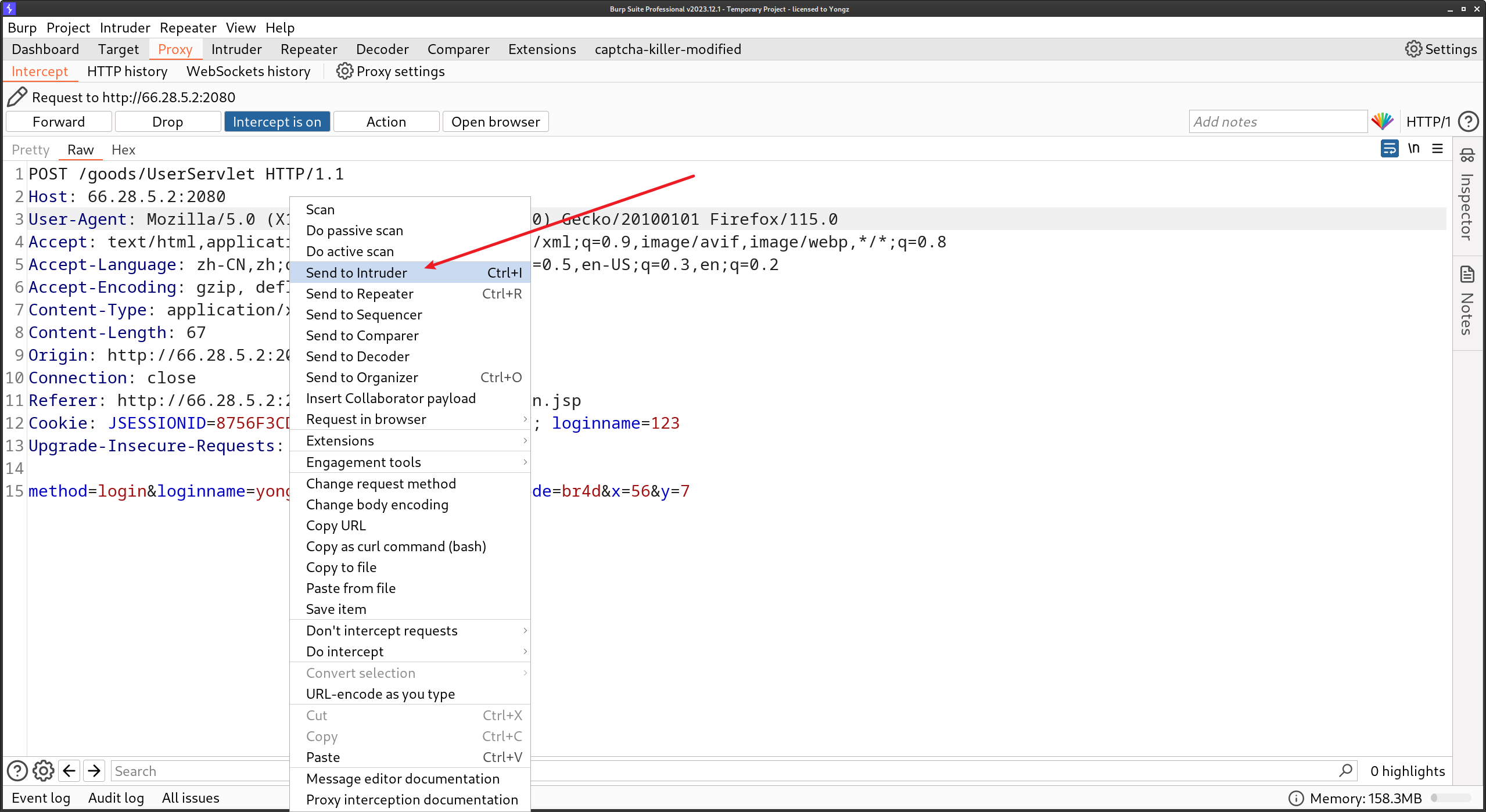Screen dimensions: 1486x812
Task: Open the Action dropdown button
Action: [386, 121]
